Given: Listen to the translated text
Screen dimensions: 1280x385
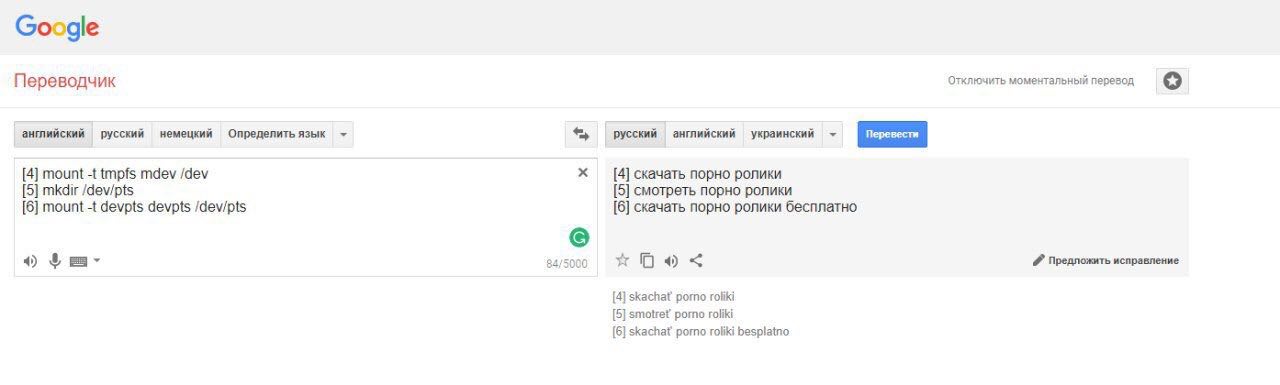Looking at the screenshot, I should 671,260.
